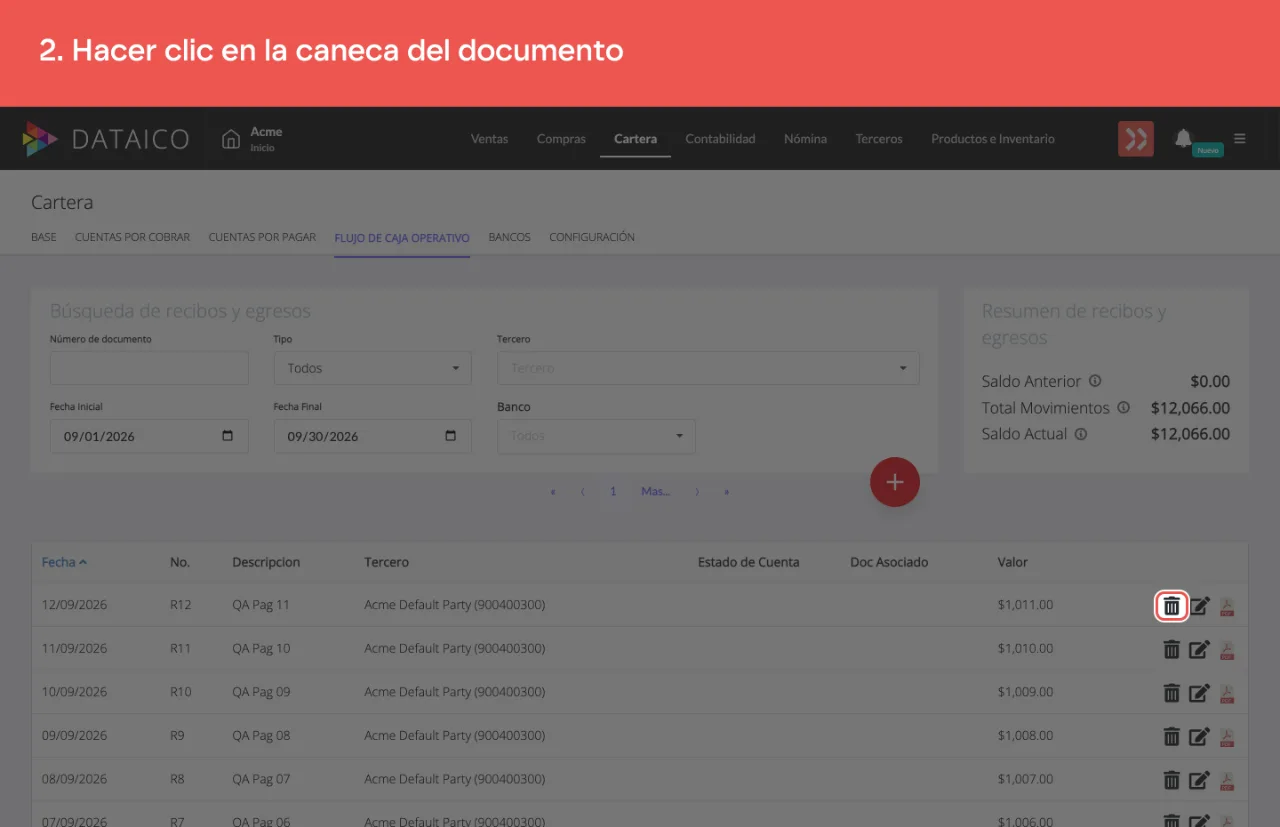Expand the Tipo dropdown showing Todos

(372, 368)
